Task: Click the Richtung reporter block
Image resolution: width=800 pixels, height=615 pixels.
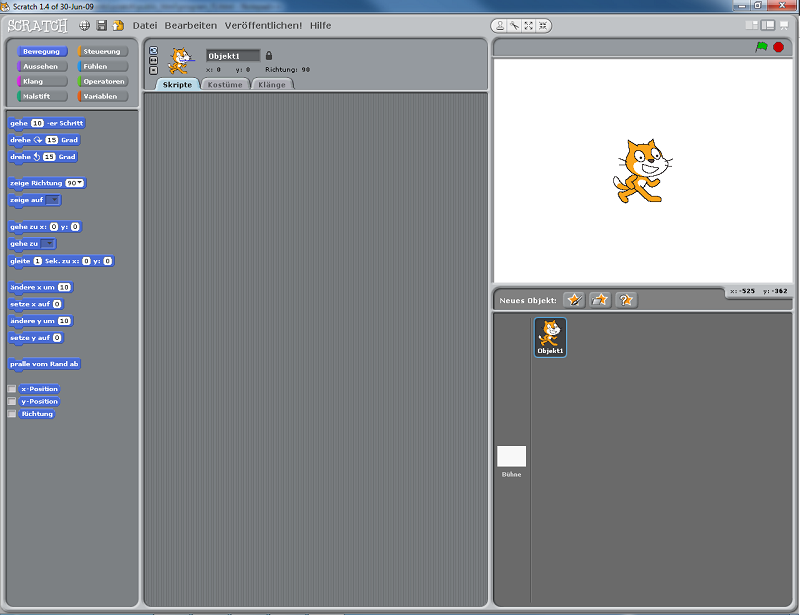Action: 37,414
